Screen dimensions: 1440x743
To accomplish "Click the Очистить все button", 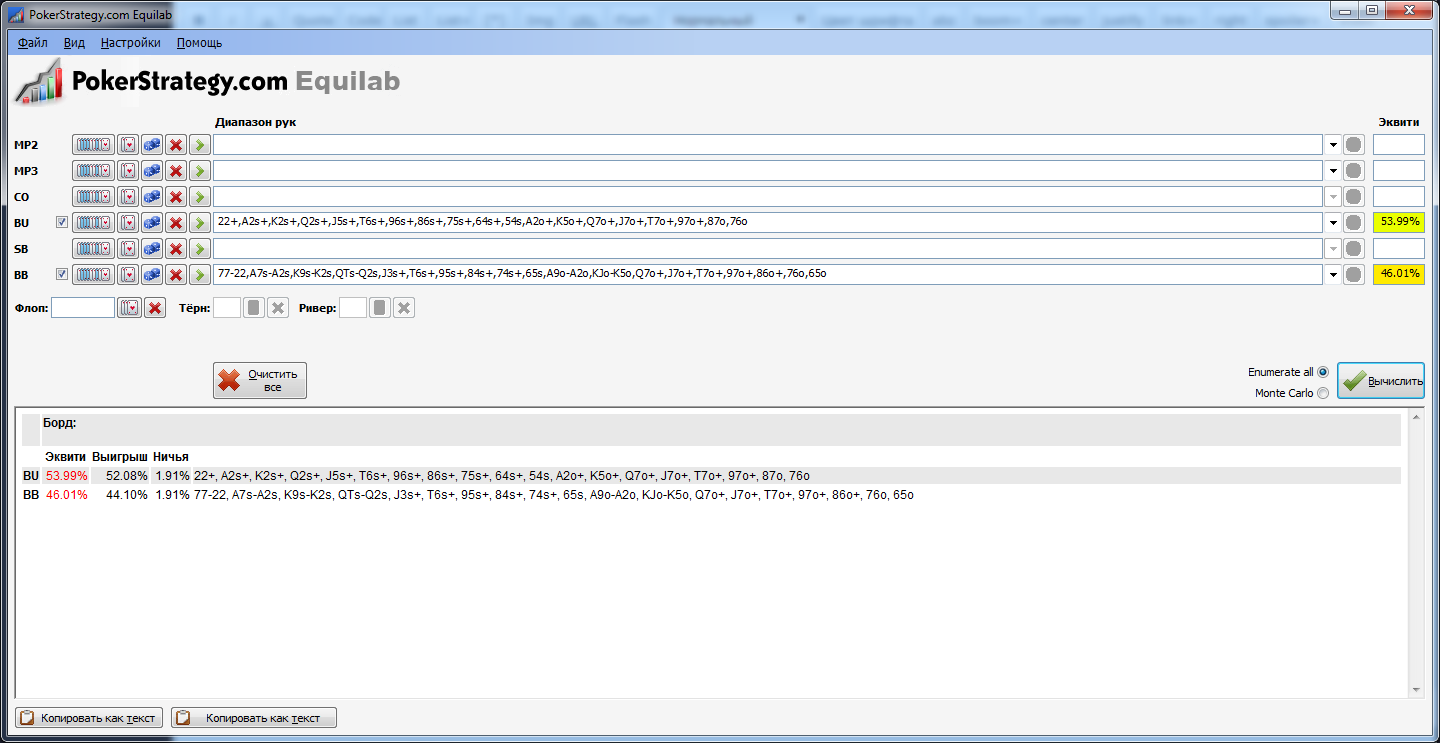I will [260, 380].
